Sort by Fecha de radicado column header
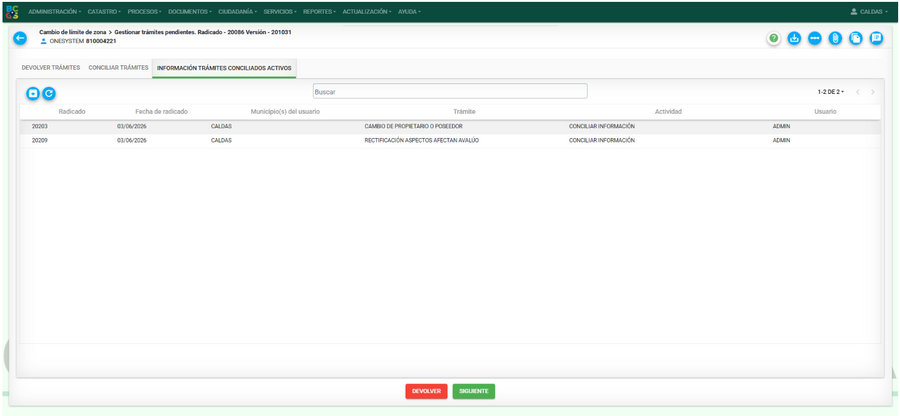Image resolution: width=900 pixels, height=416 pixels. click(x=161, y=111)
